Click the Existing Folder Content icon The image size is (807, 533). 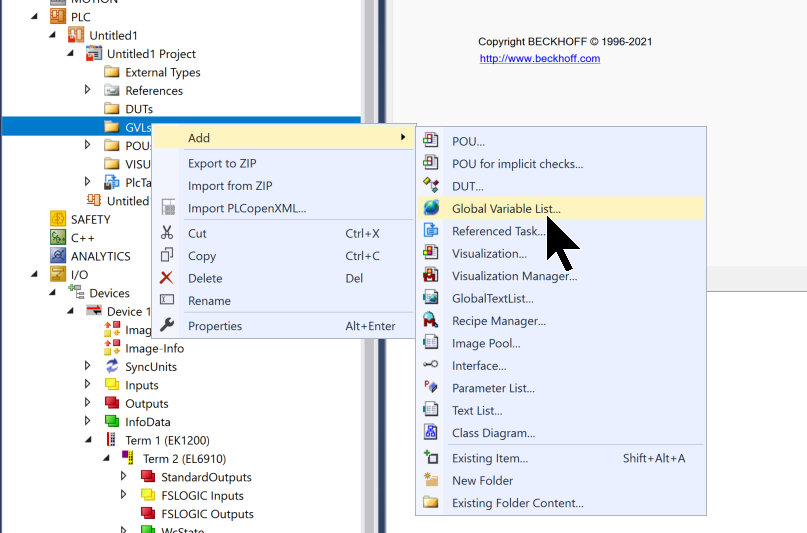point(431,502)
